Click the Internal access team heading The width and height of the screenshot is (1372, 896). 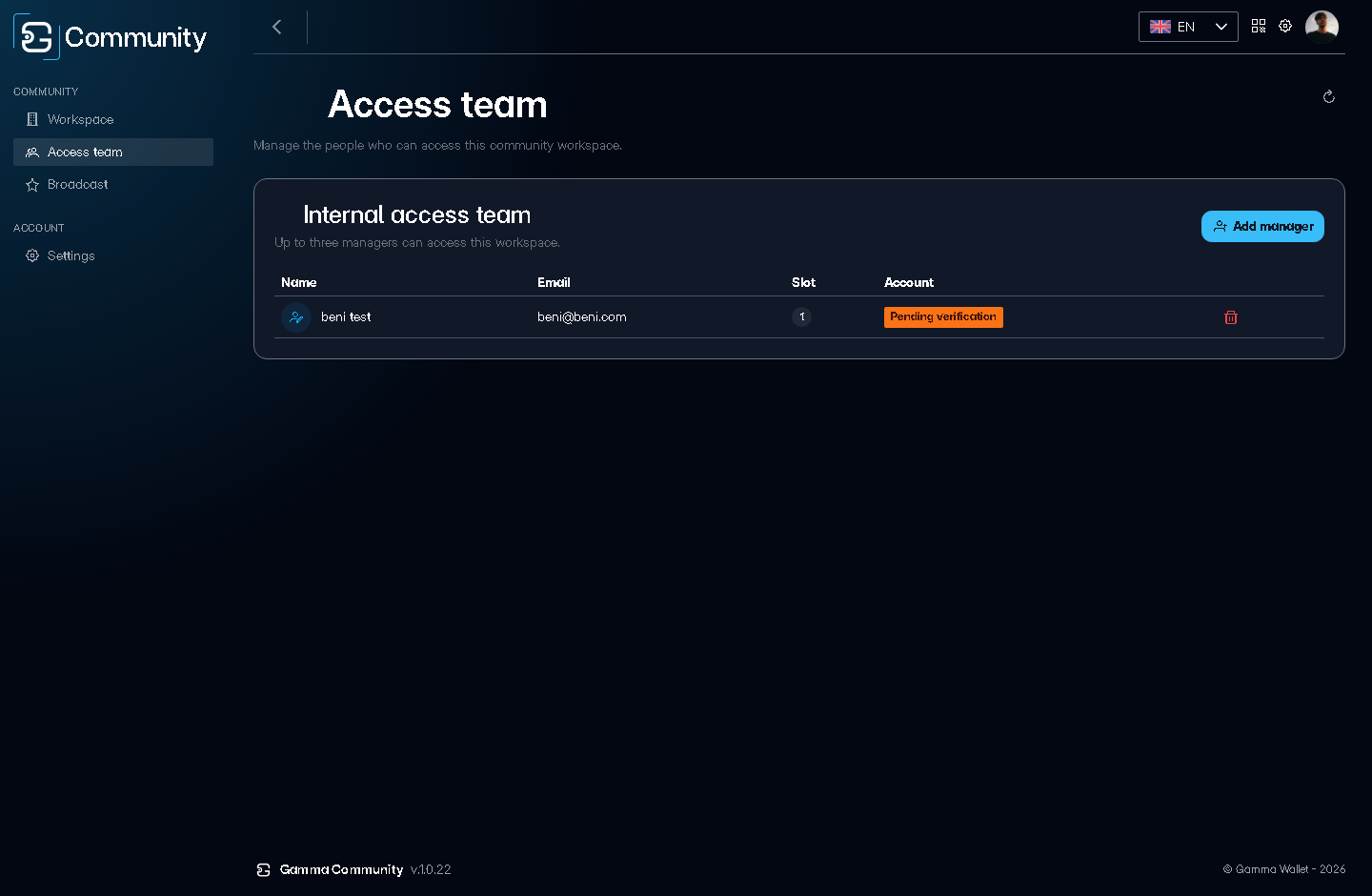pyautogui.click(x=417, y=214)
